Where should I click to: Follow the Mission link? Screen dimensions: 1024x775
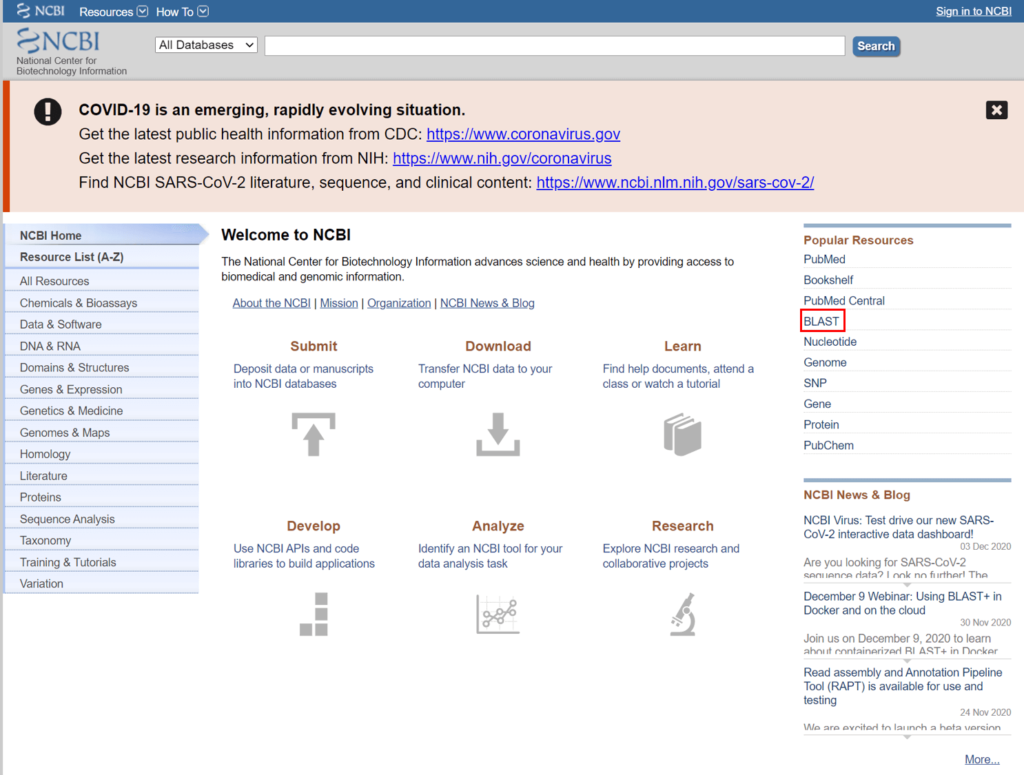339,303
